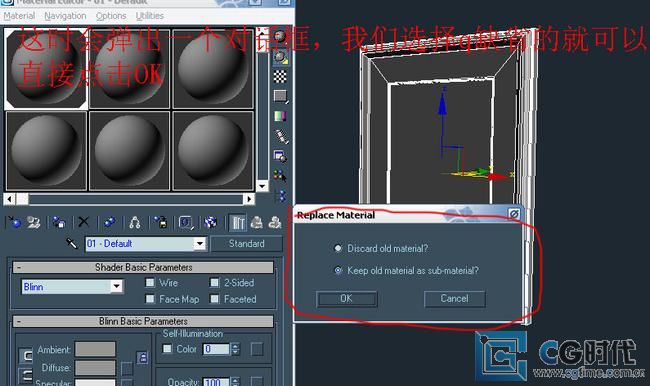The image size is (650, 386).
Task: Click the Diffuse map button
Action: 127,368
